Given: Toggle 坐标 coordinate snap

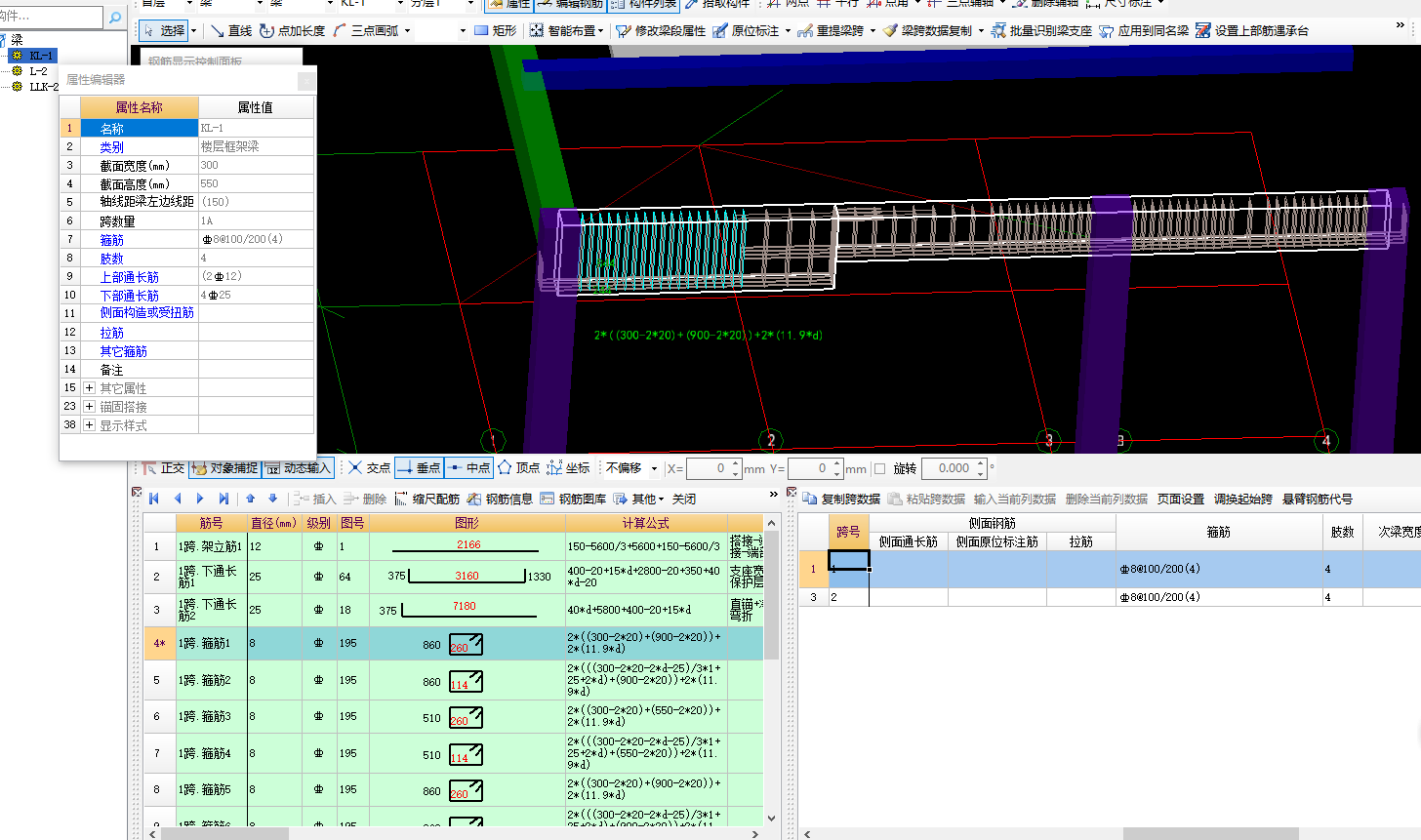Looking at the screenshot, I should tap(568, 468).
